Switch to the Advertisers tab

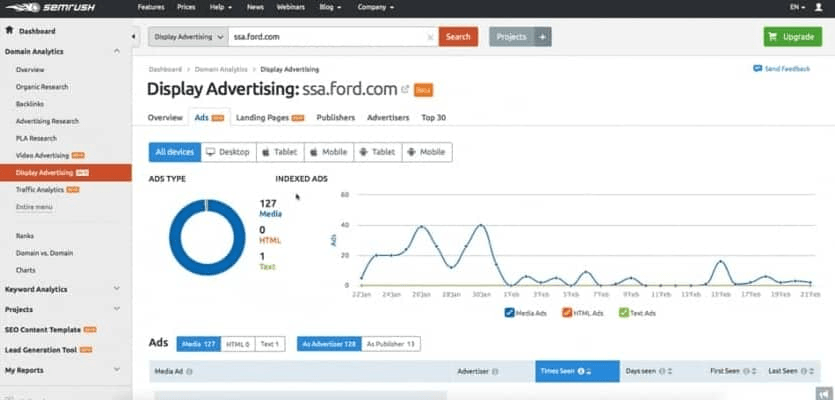point(388,117)
